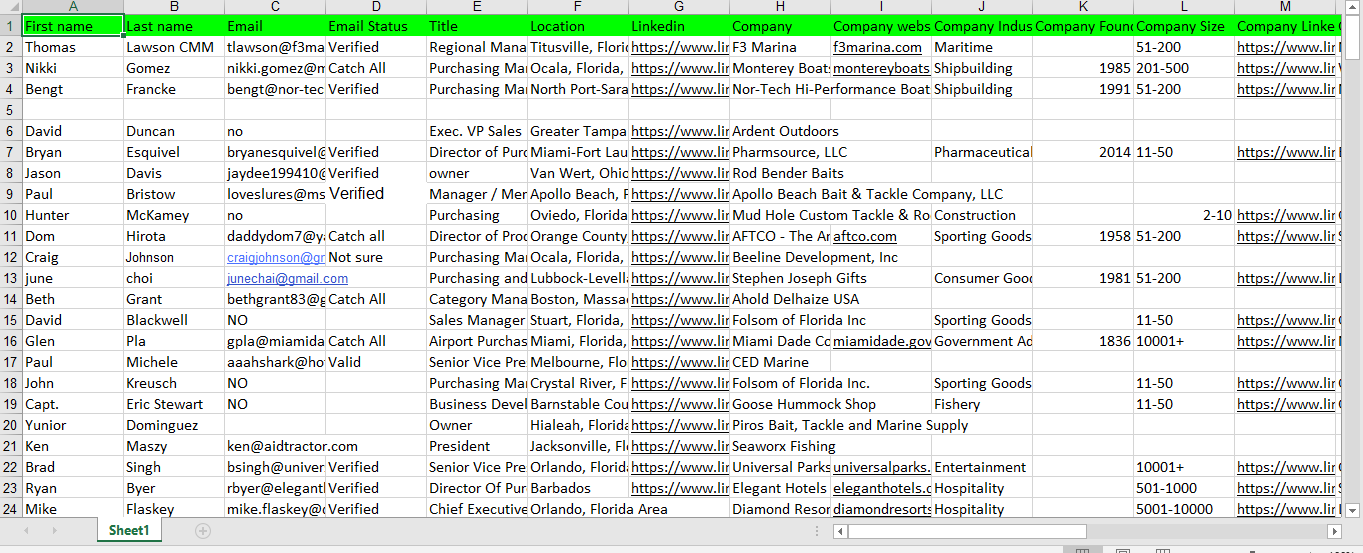Click the '2-10' company size cell
Viewport: 1363px width, 553px height.
pos(1184,215)
